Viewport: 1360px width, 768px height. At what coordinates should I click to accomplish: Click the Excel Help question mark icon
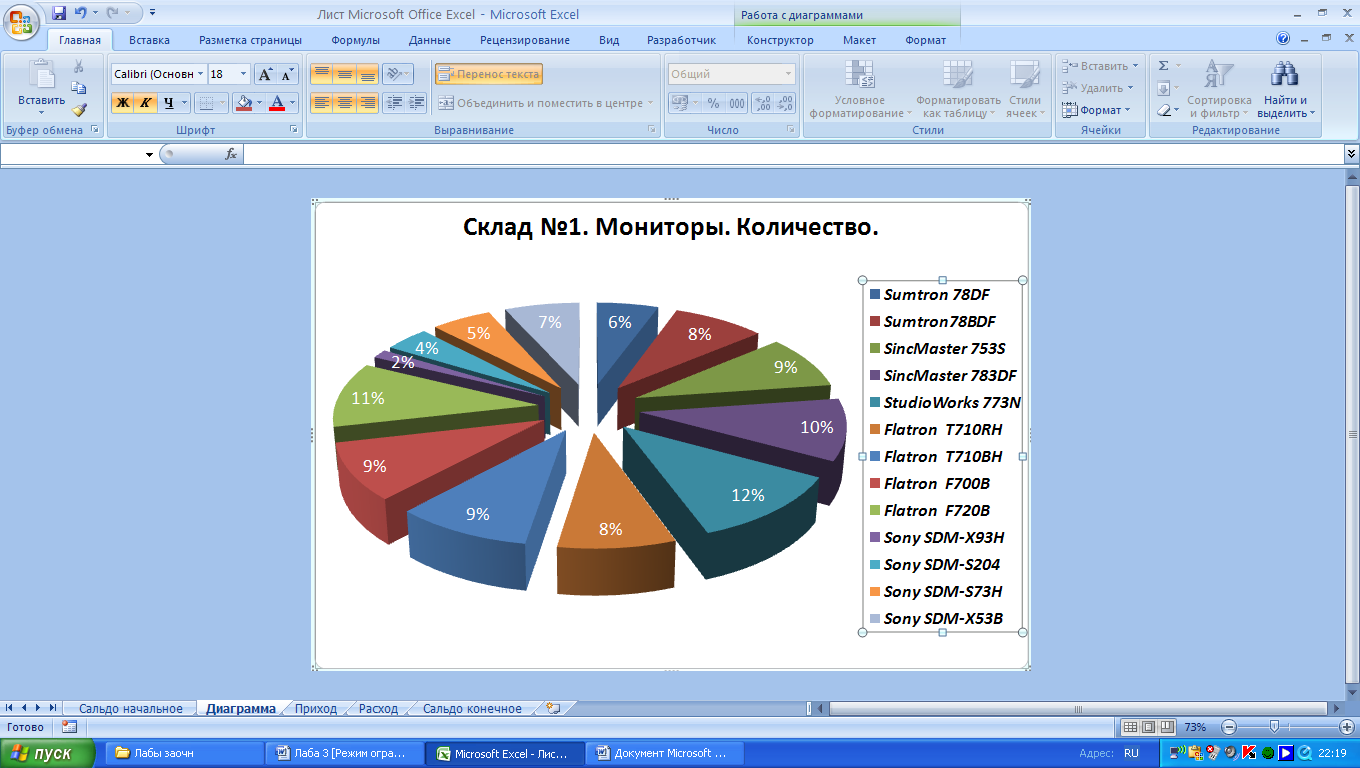tap(1283, 39)
